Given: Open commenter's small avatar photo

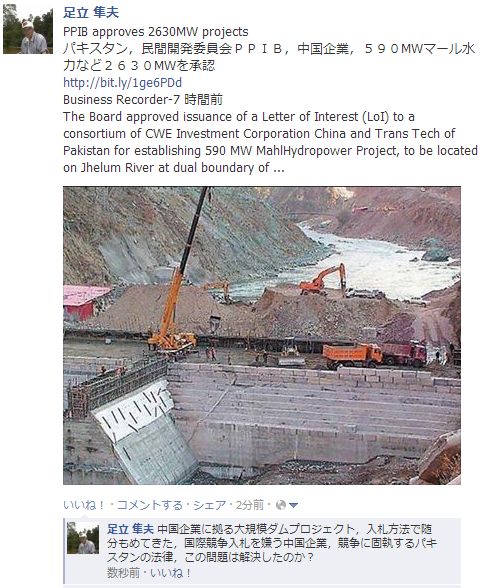Looking at the screenshot, I should pos(83,538).
